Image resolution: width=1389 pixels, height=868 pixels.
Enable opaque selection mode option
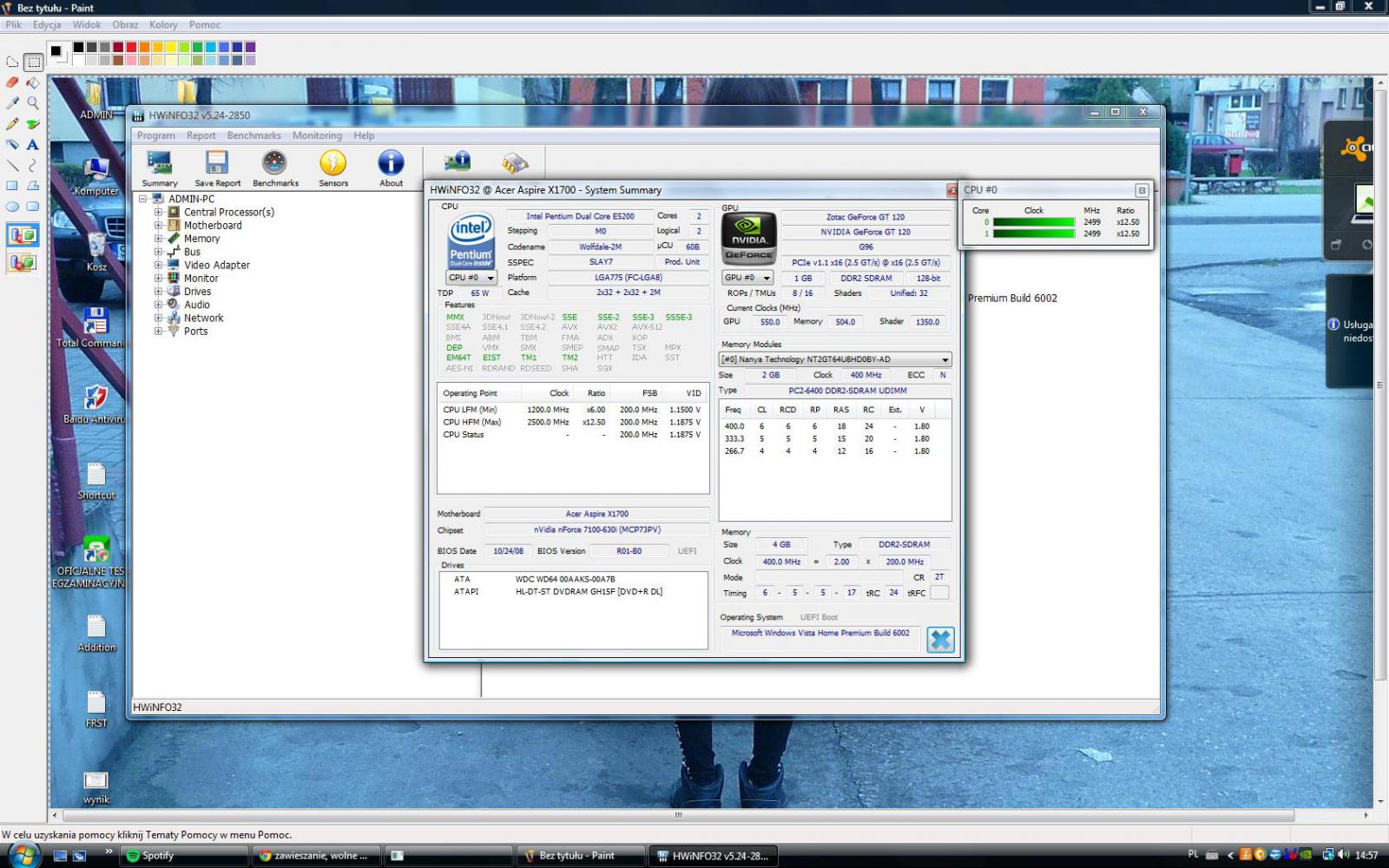[x=23, y=234]
